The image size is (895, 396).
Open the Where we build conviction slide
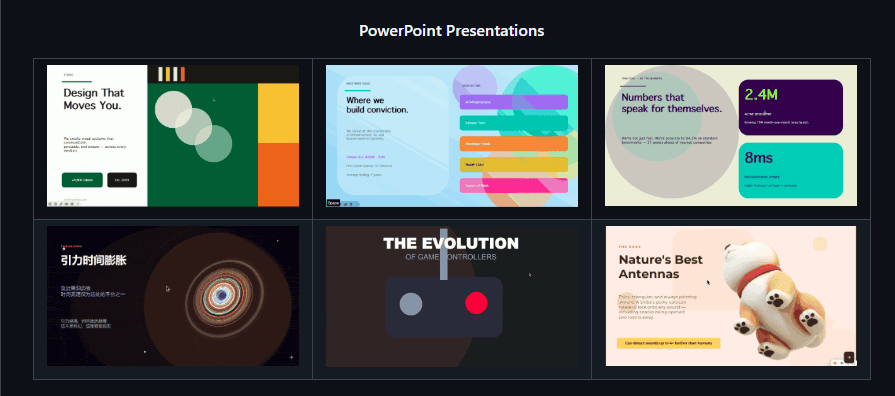(x=452, y=136)
